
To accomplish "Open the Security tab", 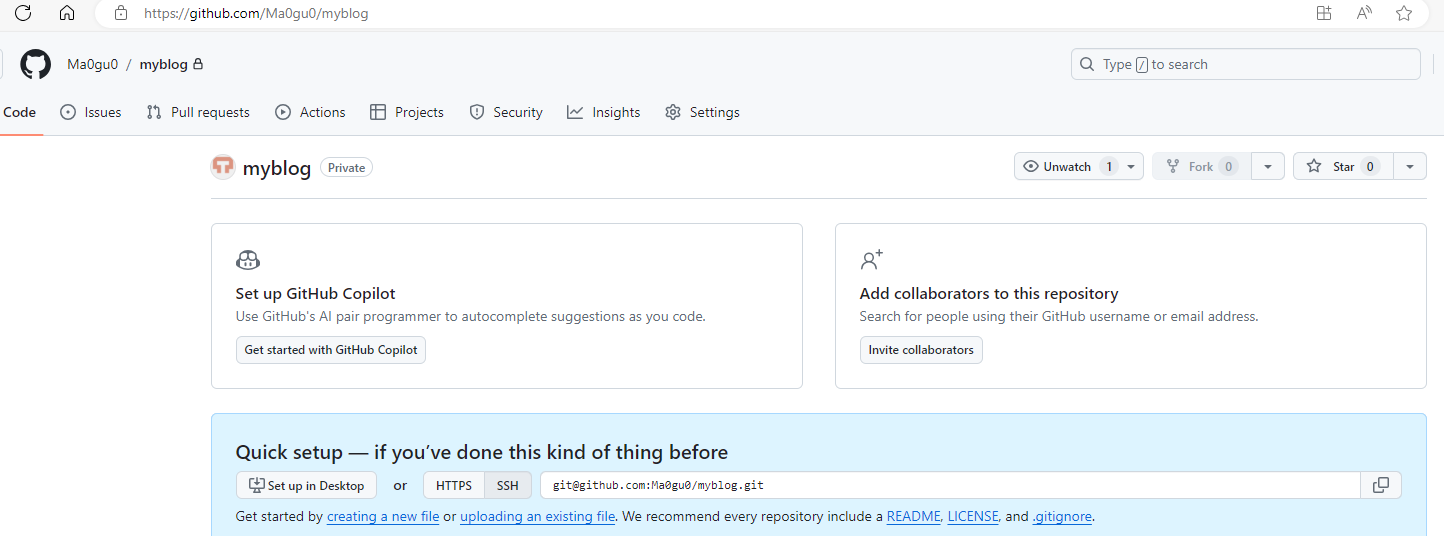I will click(x=506, y=112).
